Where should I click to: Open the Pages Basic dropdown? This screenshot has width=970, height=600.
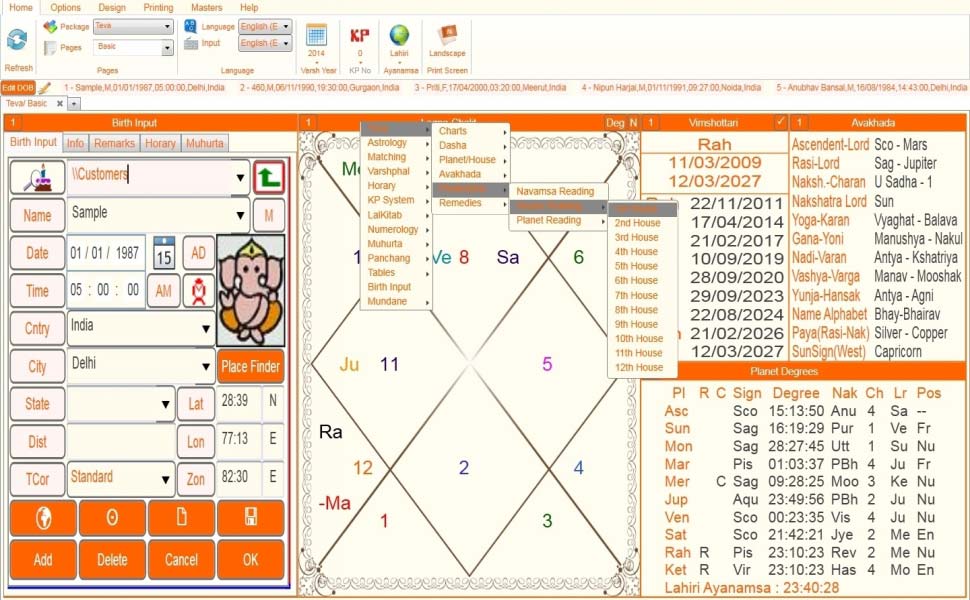click(x=167, y=48)
